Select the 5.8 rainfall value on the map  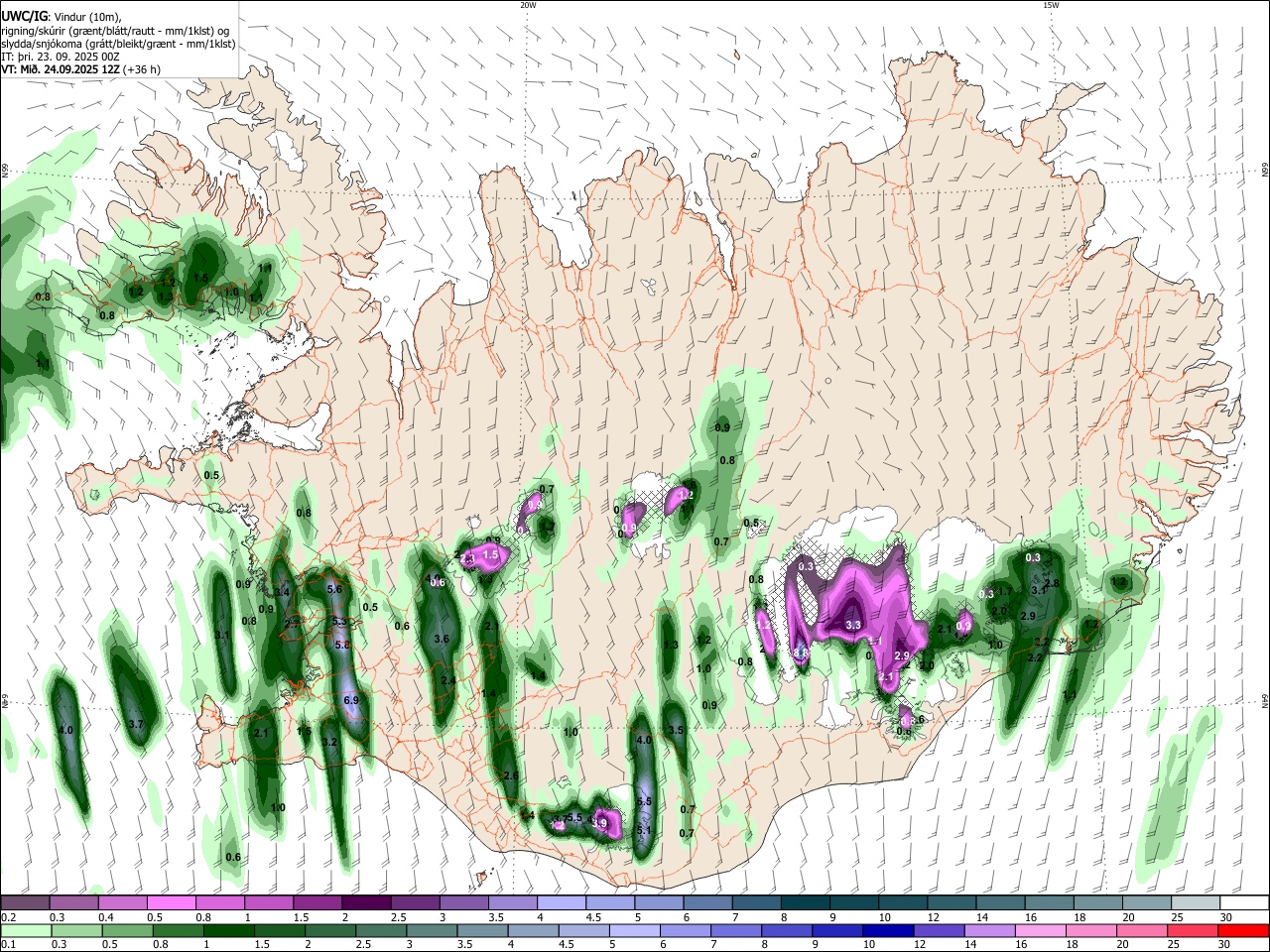(343, 645)
